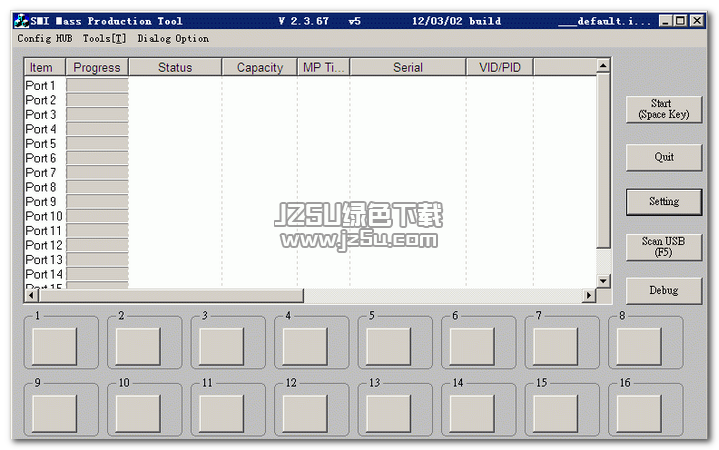Select the Port 10 row

[310, 216]
